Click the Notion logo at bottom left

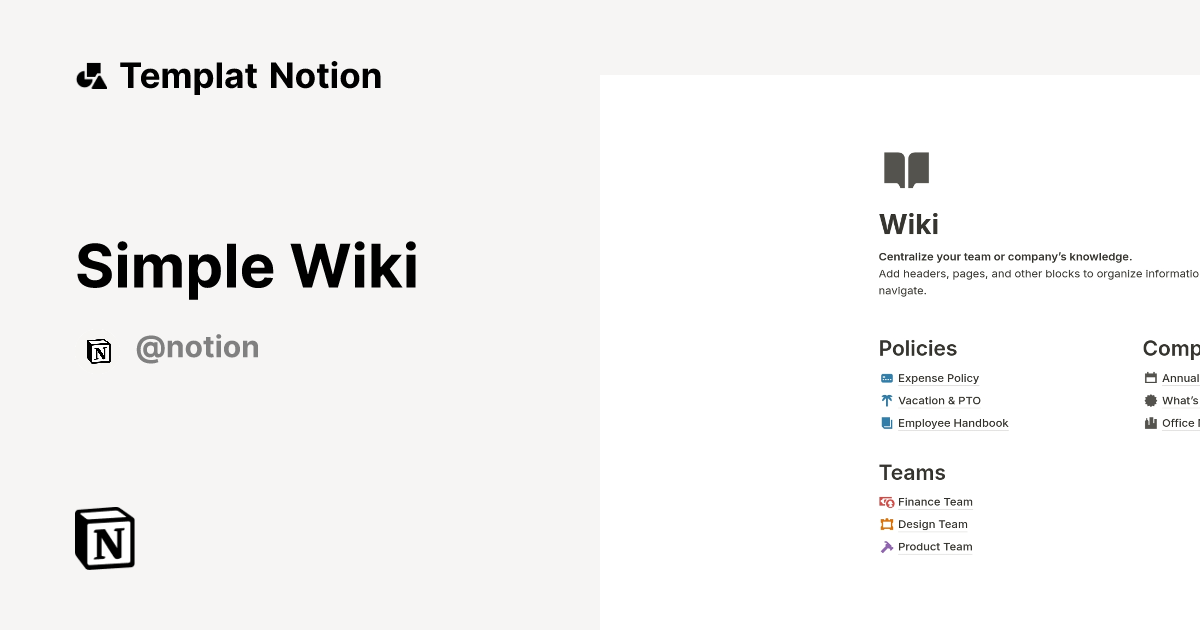(x=104, y=538)
